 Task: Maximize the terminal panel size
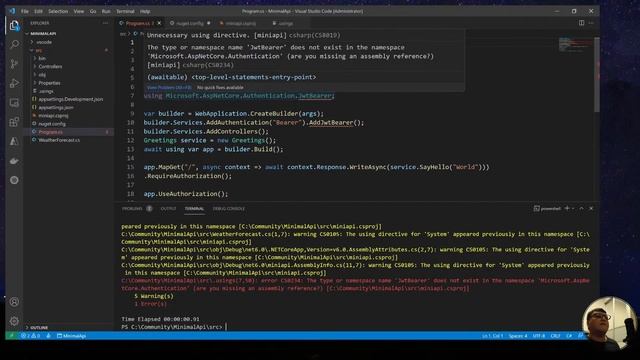[x=581, y=208]
